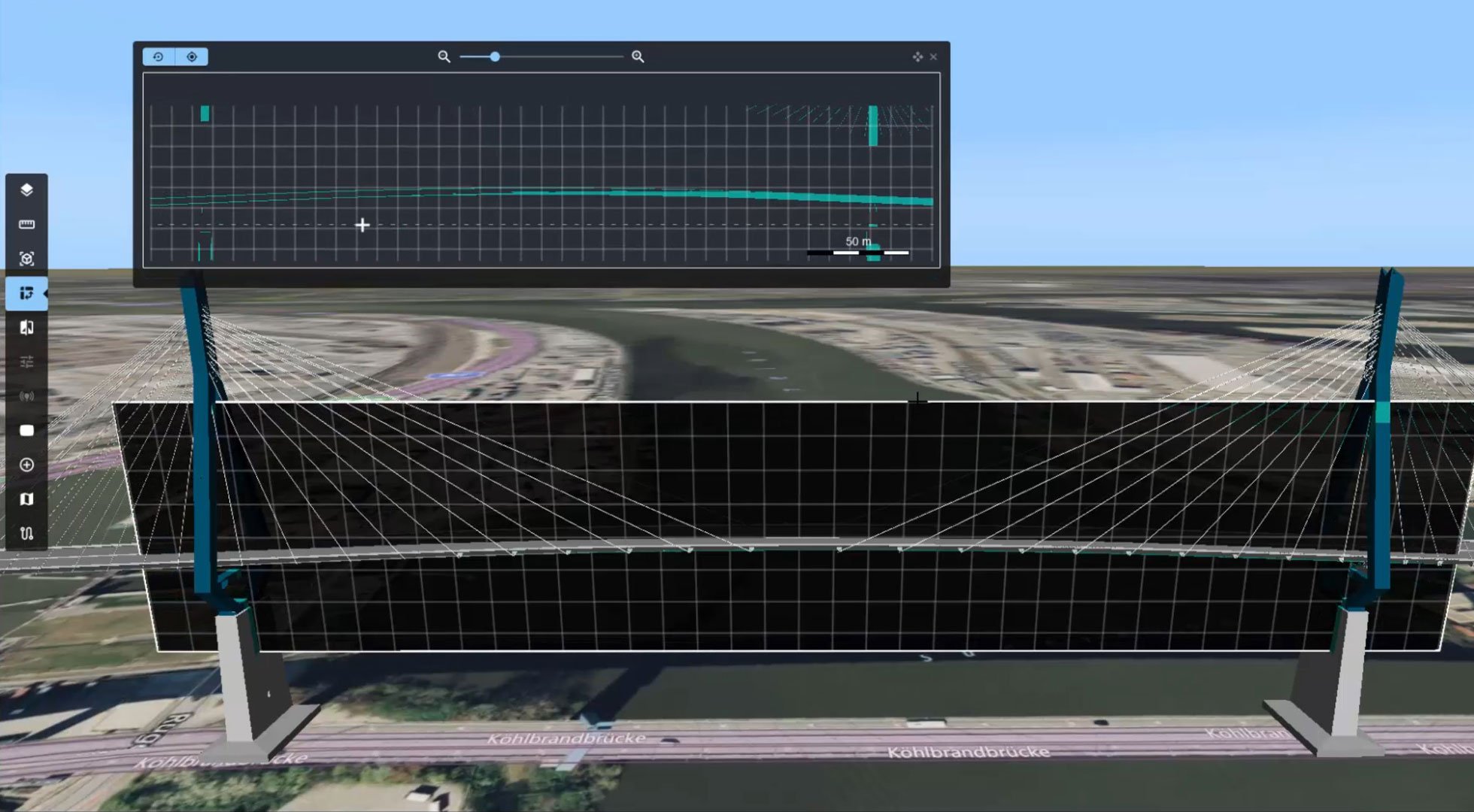This screenshot has width=1474, height=812.
Task: Click the broadcast signal icon in sidebar
Action: tap(26, 396)
